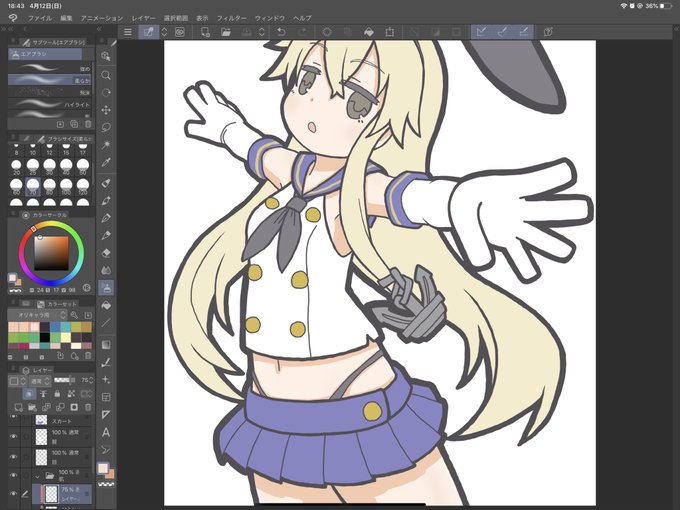Delete layer using layer panel trash icon
The height and width of the screenshot is (510, 680).
click(88, 407)
